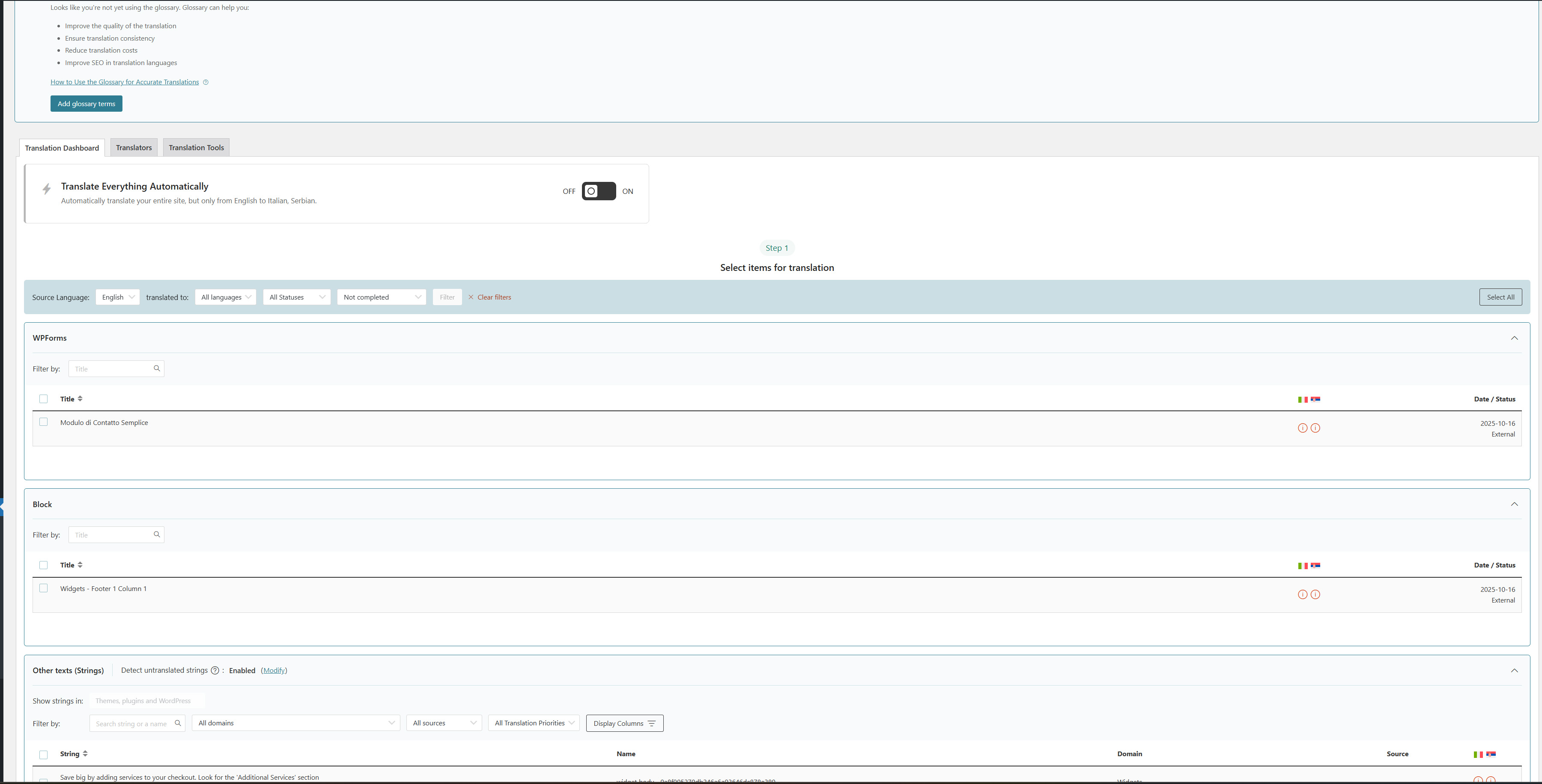Click search icon in strings search field
This screenshot has width=1542, height=784.
tap(178, 723)
